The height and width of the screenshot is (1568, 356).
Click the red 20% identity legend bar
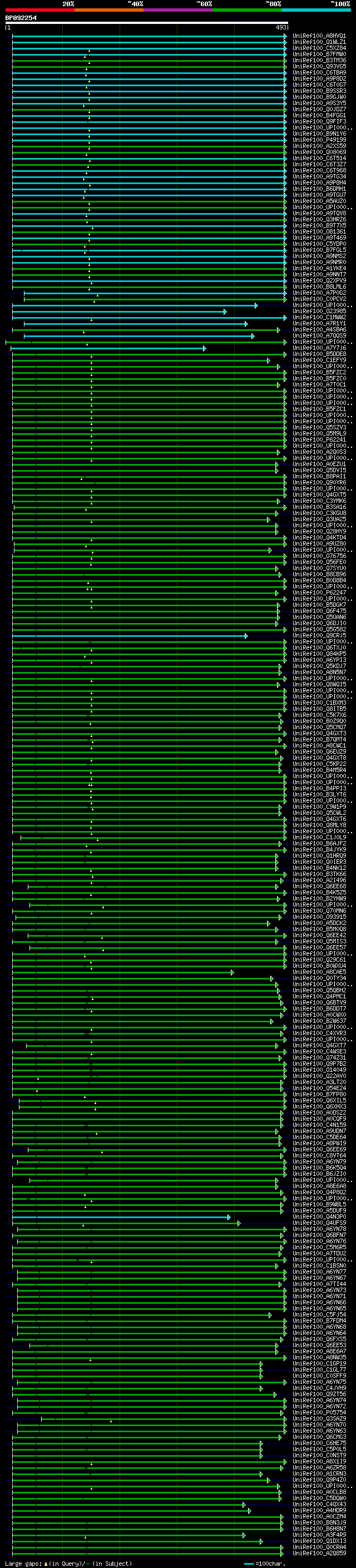click(x=40, y=10)
